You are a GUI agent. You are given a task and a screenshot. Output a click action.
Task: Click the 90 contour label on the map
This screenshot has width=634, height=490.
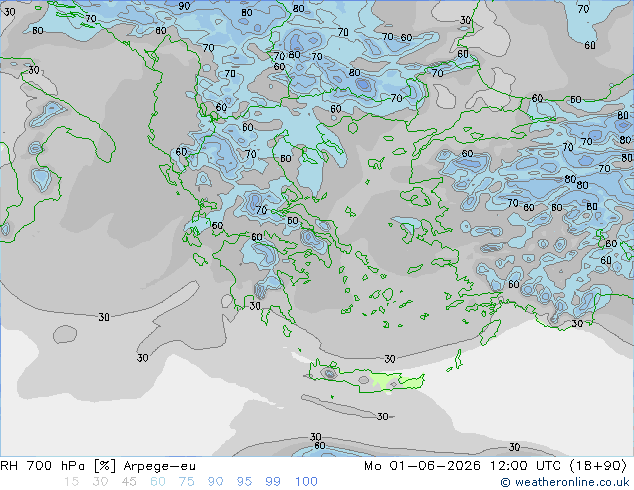[x=184, y=6]
